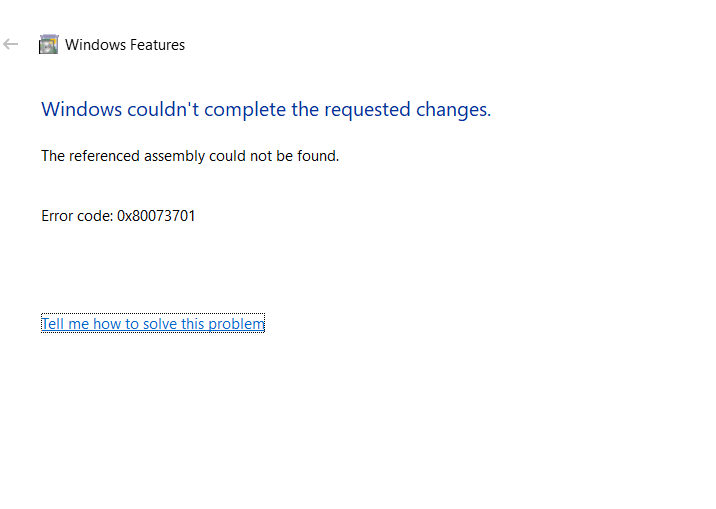Select the Windows Features title label

tap(125, 45)
